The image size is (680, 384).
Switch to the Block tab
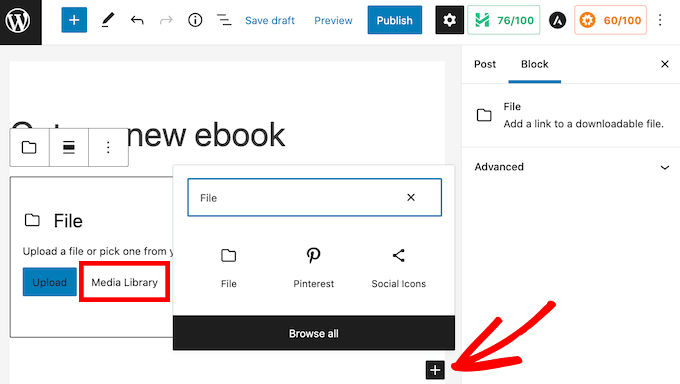pyautogui.click(x=535, y=64)
